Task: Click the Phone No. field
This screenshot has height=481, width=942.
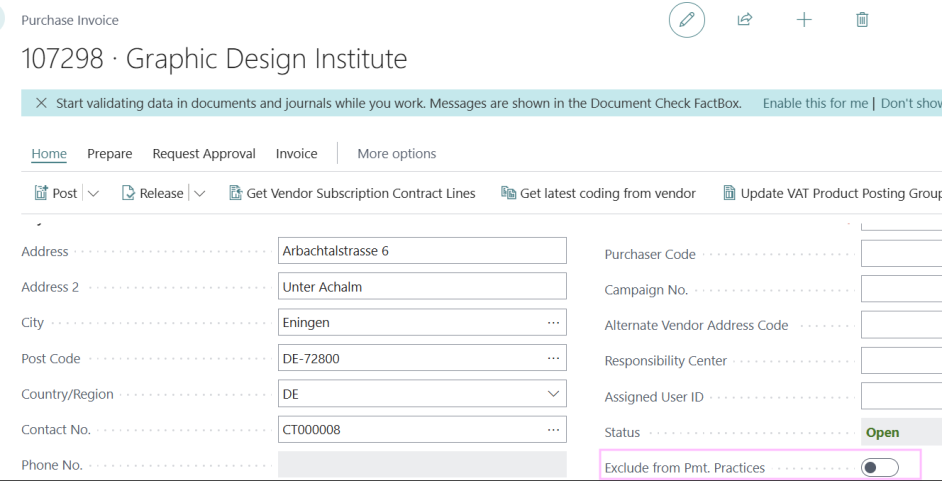Action: (x=422, y=465)
